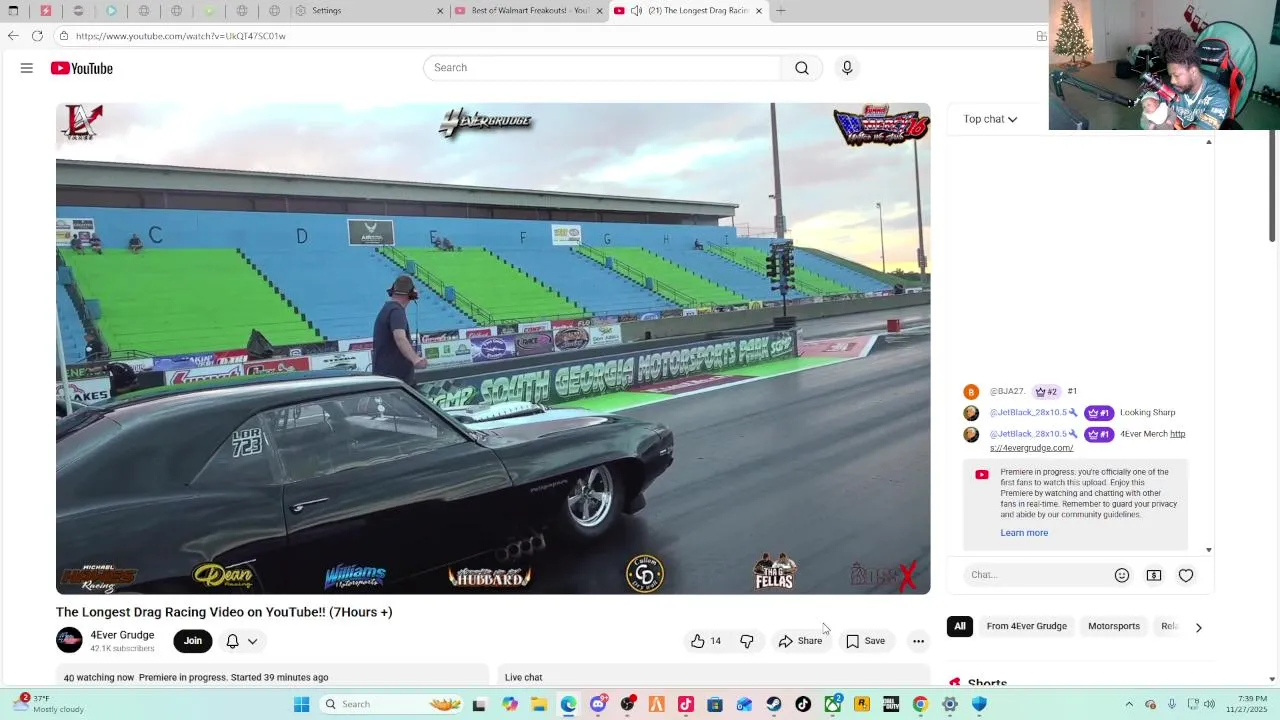Screen dimensions: 1280x720
Task: Open the YouTube guide hamburger menu
Action: tap(27, 68)
